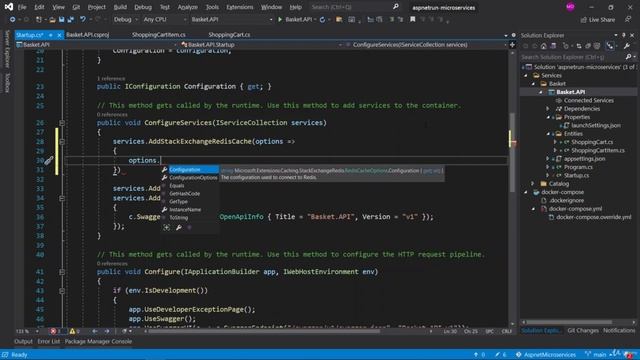Pin the Startup.cs tab
The height and width of the screenshot is (360, 640).
51,35
